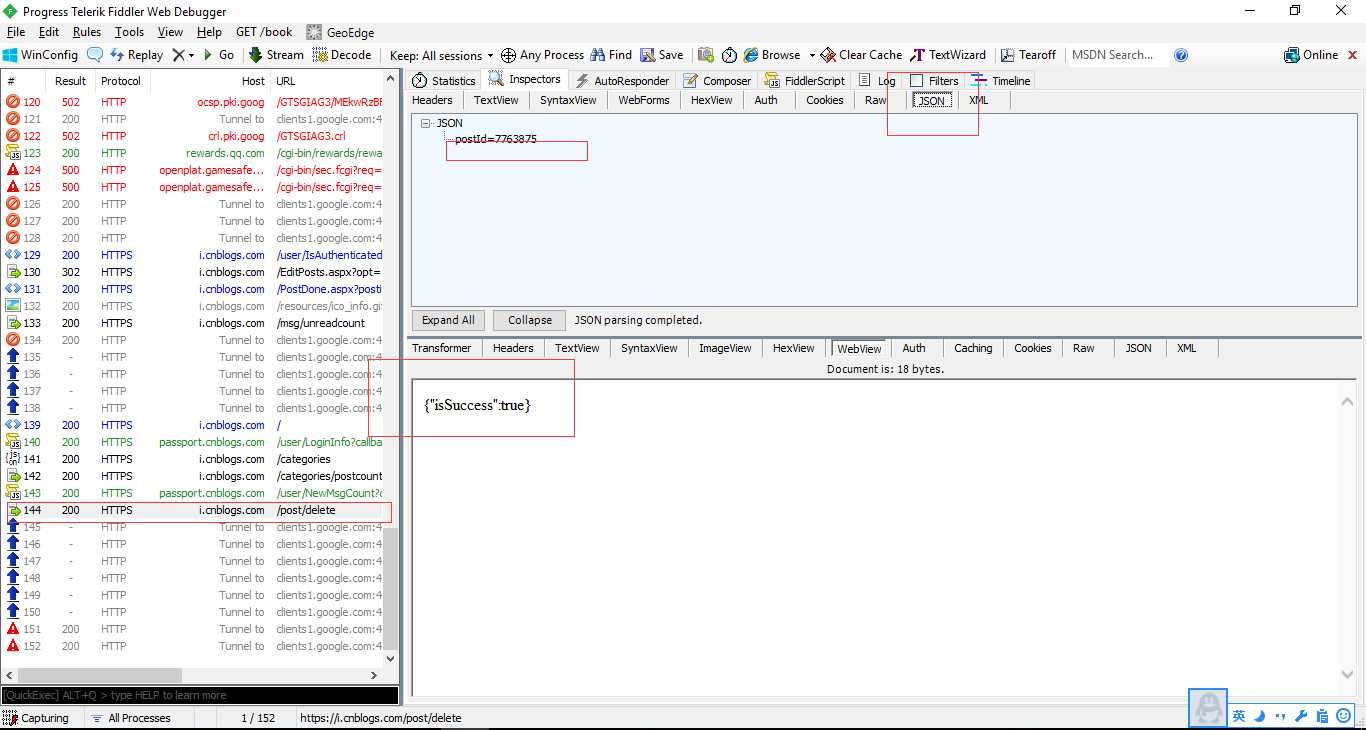Click the Decode icon in toolbar
This screenshot has width=1366, height=730.
click(x=320, y=55)
